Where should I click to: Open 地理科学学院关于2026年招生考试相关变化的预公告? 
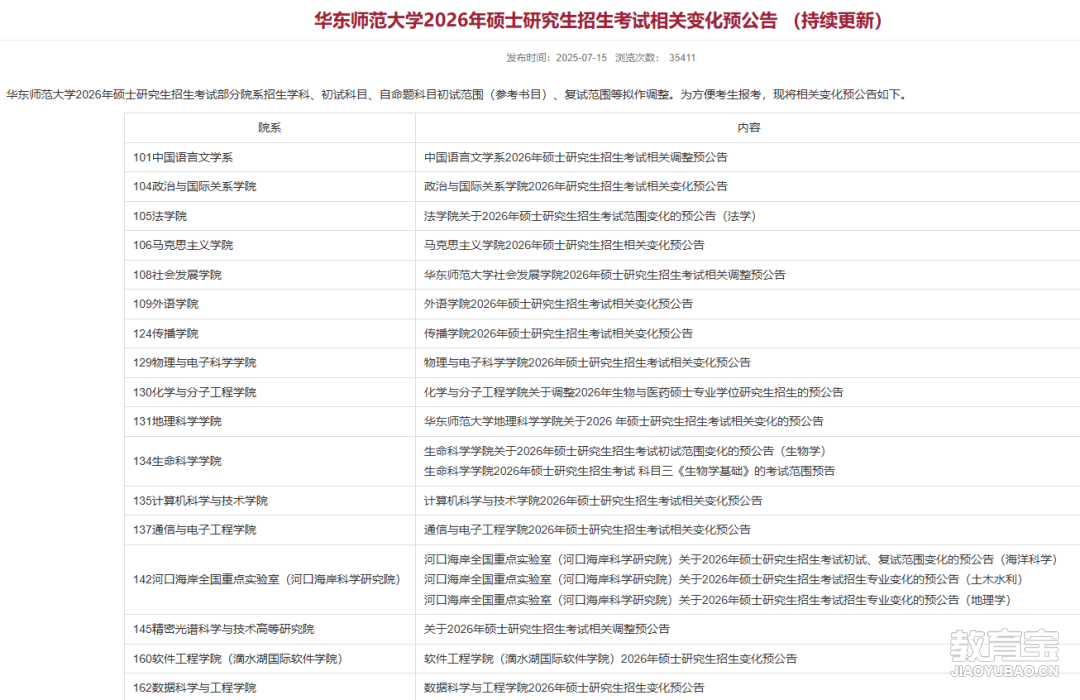coord(623,420)
